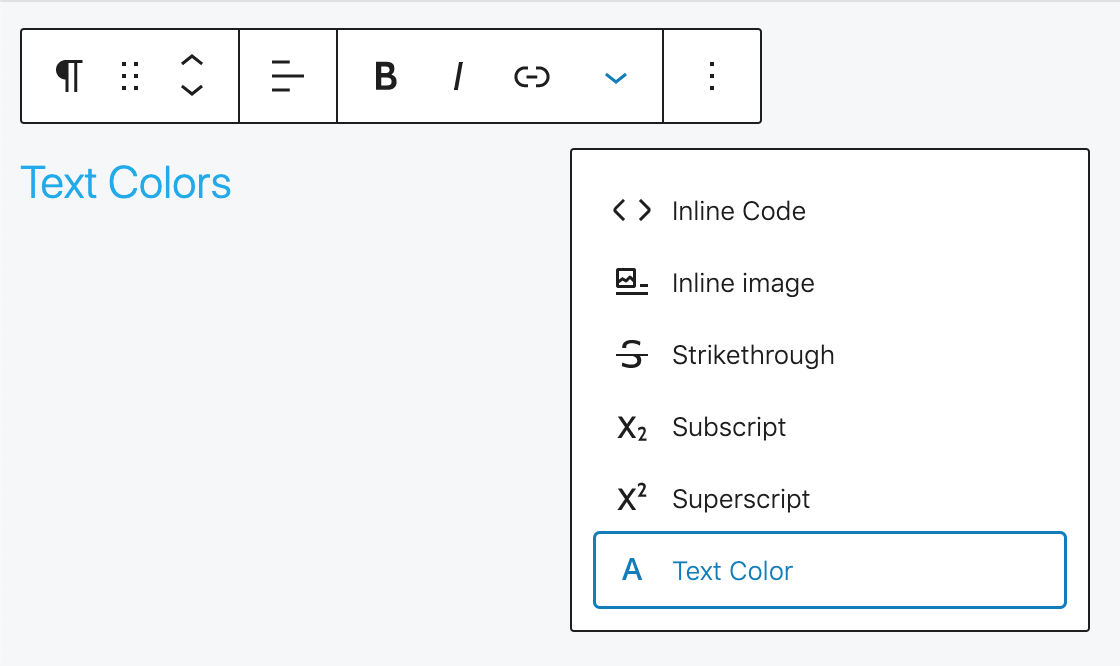Click the paragraph block type icon
This screenshot has height=666, width=1120.
tap(68, 76)
